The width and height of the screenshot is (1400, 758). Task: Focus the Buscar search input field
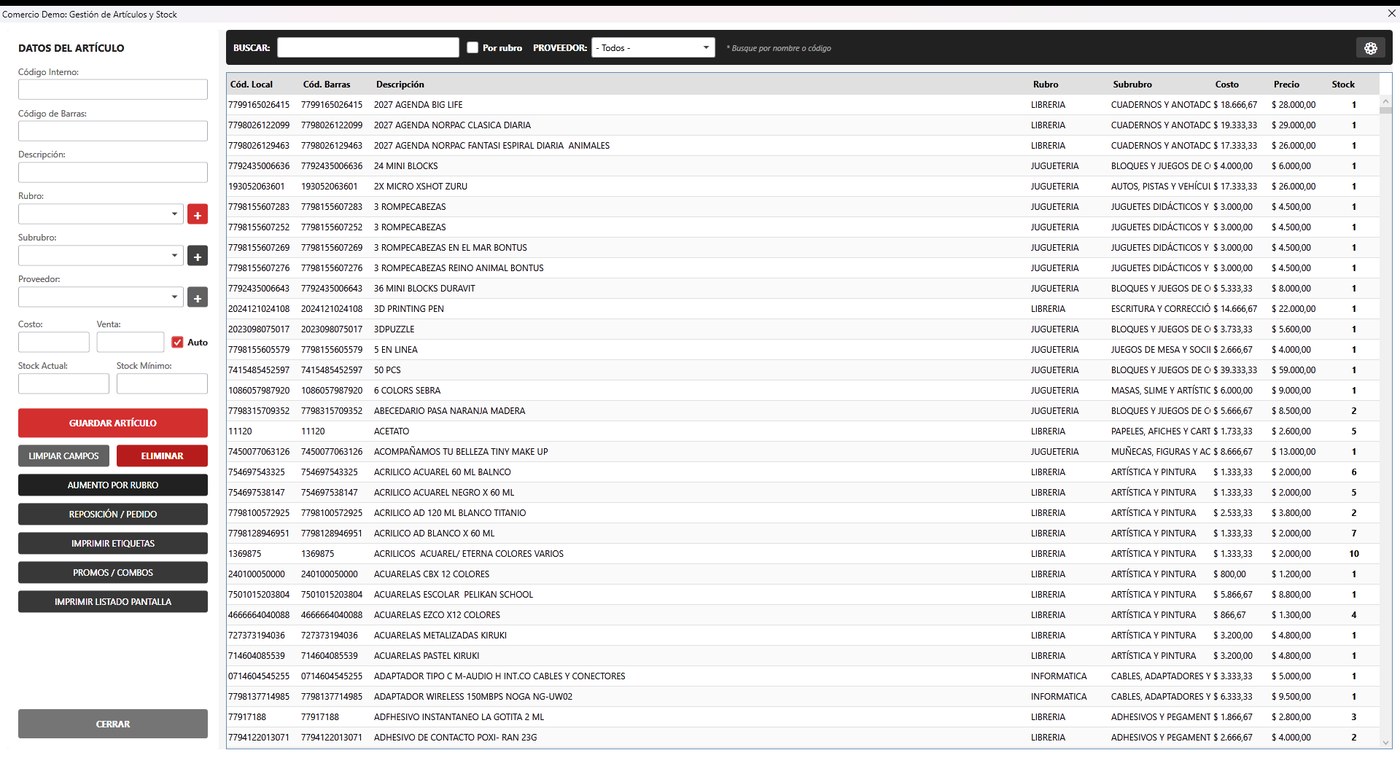[x=368, y=48]
